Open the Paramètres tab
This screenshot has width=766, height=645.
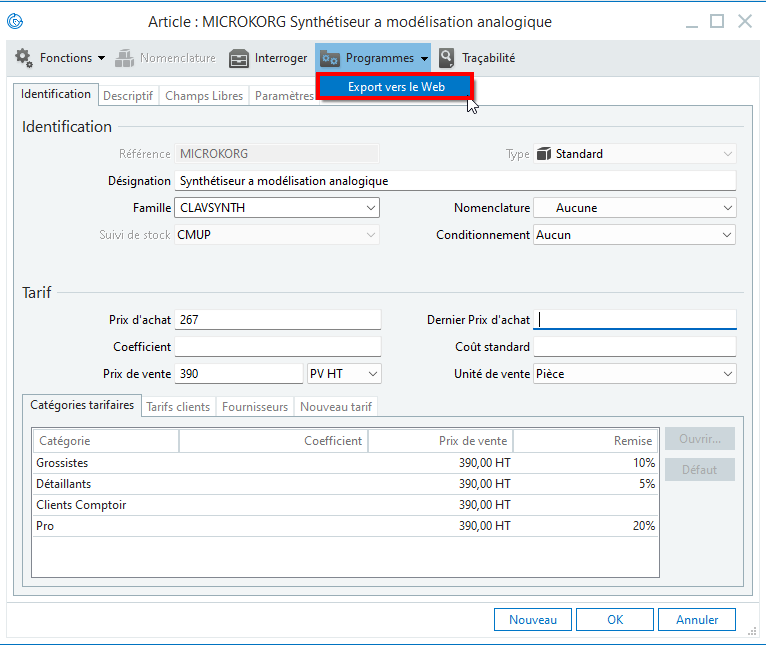pyautogui.click(x=283, y=96)
